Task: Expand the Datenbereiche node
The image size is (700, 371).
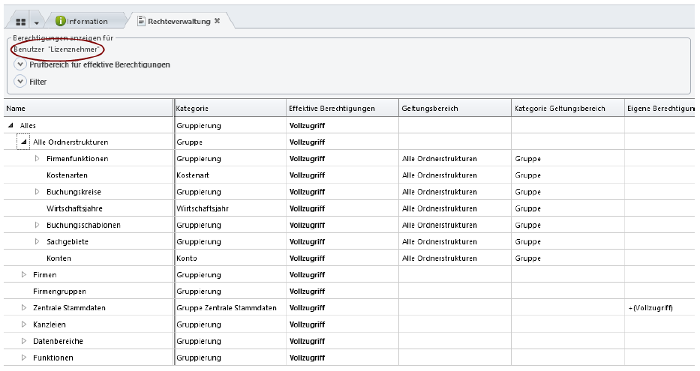Action: 24,341
